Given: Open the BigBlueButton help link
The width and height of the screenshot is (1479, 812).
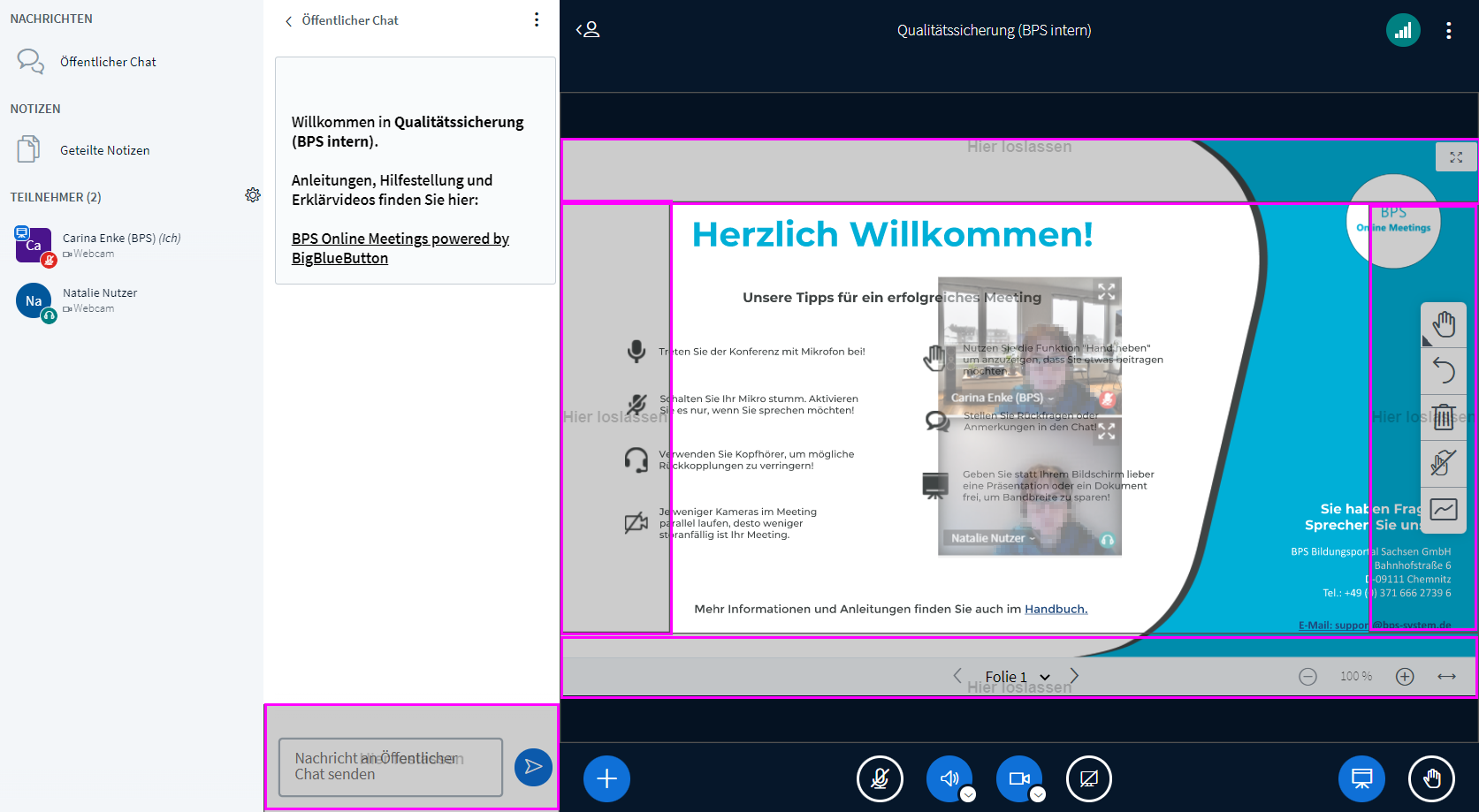Looking at the screenshot, I should (400, 247).
